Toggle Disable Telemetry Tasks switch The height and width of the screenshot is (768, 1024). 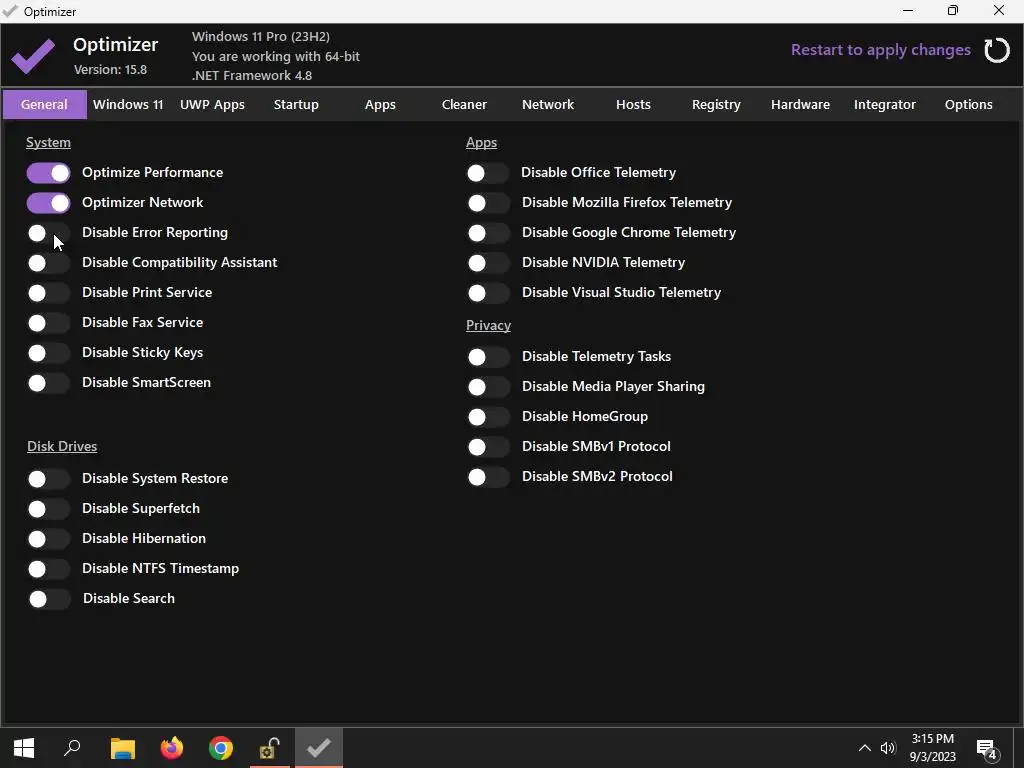[488, 357]
